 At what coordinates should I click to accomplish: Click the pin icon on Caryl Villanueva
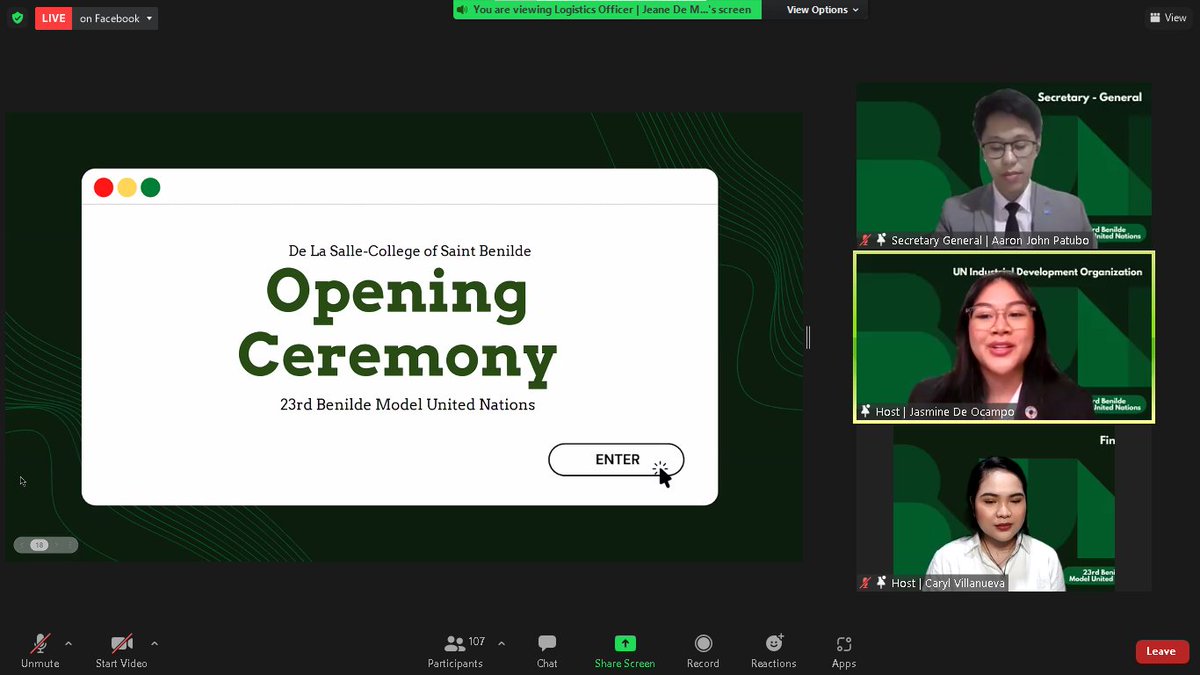click(x=881, y=583)
